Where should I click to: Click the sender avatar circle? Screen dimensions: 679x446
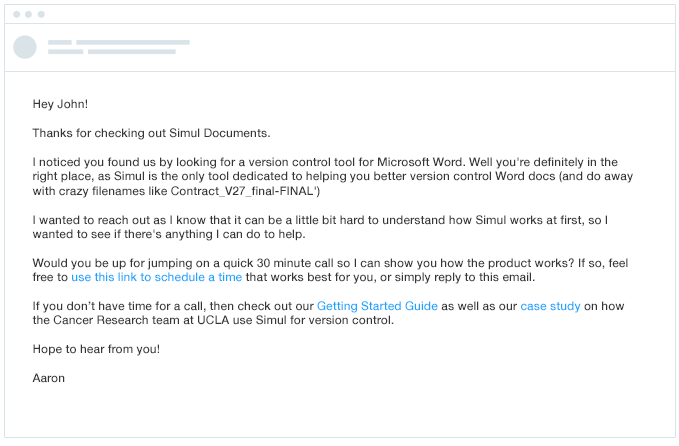pos(25,47)
